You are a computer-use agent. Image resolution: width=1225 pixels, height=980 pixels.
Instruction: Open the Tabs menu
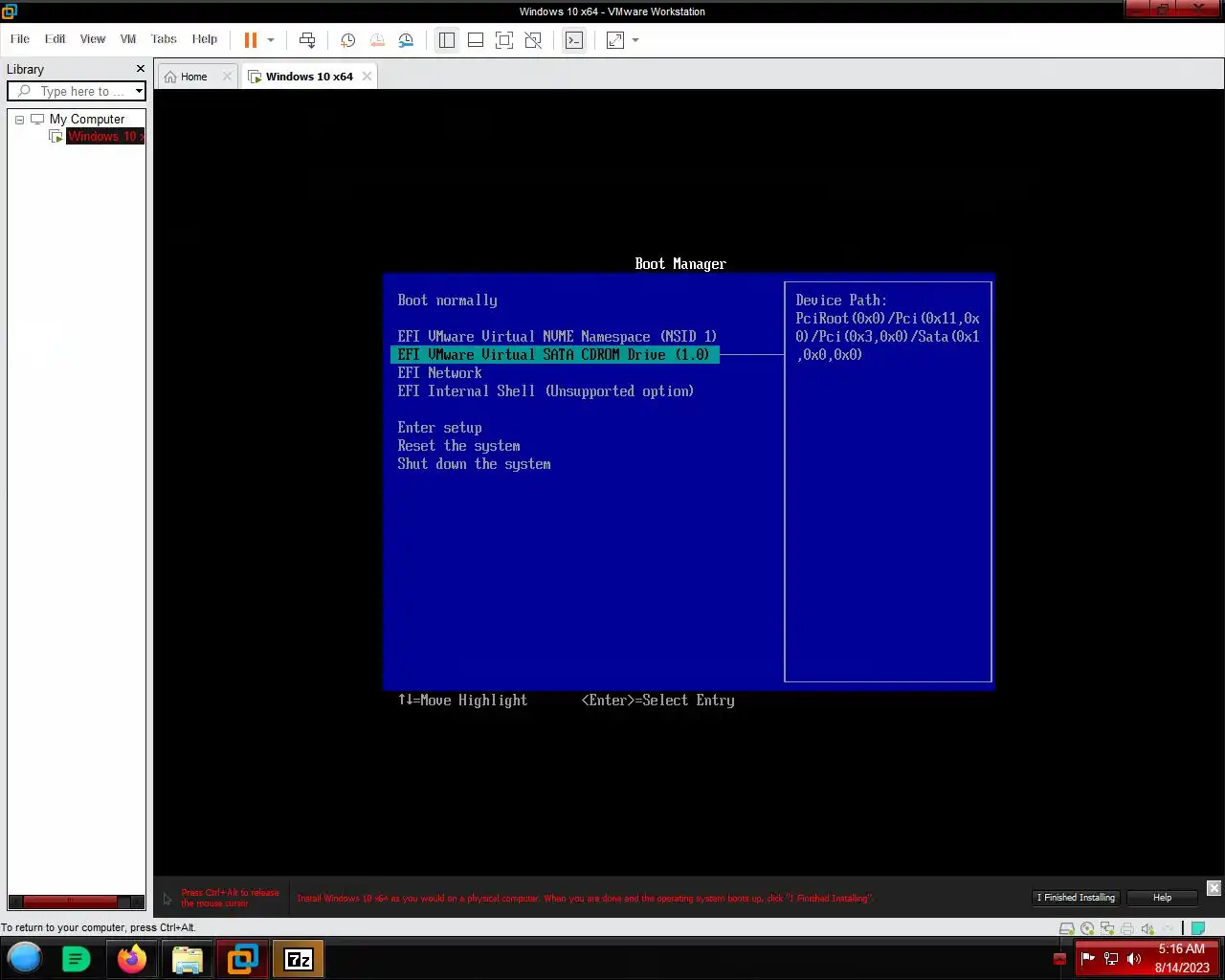(x=164, y=39)
